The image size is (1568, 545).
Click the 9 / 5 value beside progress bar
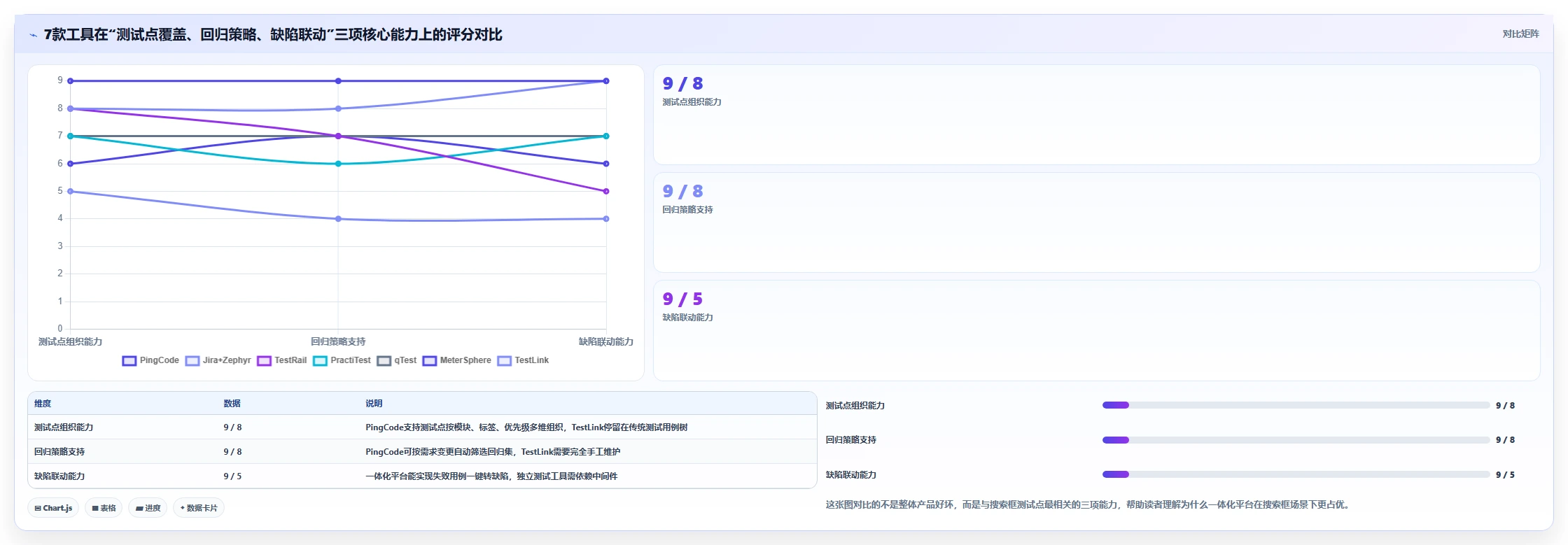pos(1505,475)
